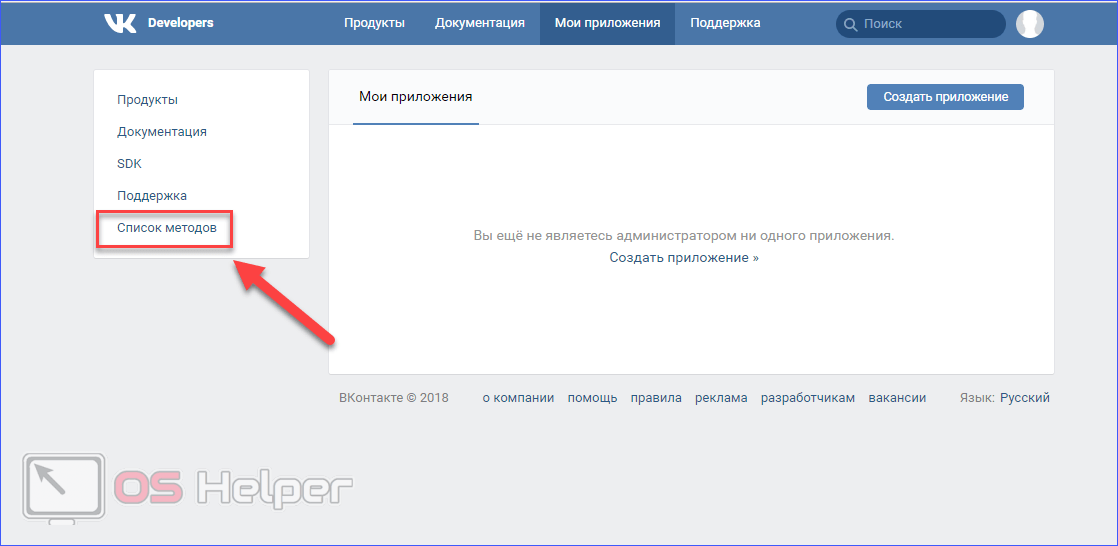Click the Создать приложение » link
This screenshot has height=546, width=1118.
(684, 258)
